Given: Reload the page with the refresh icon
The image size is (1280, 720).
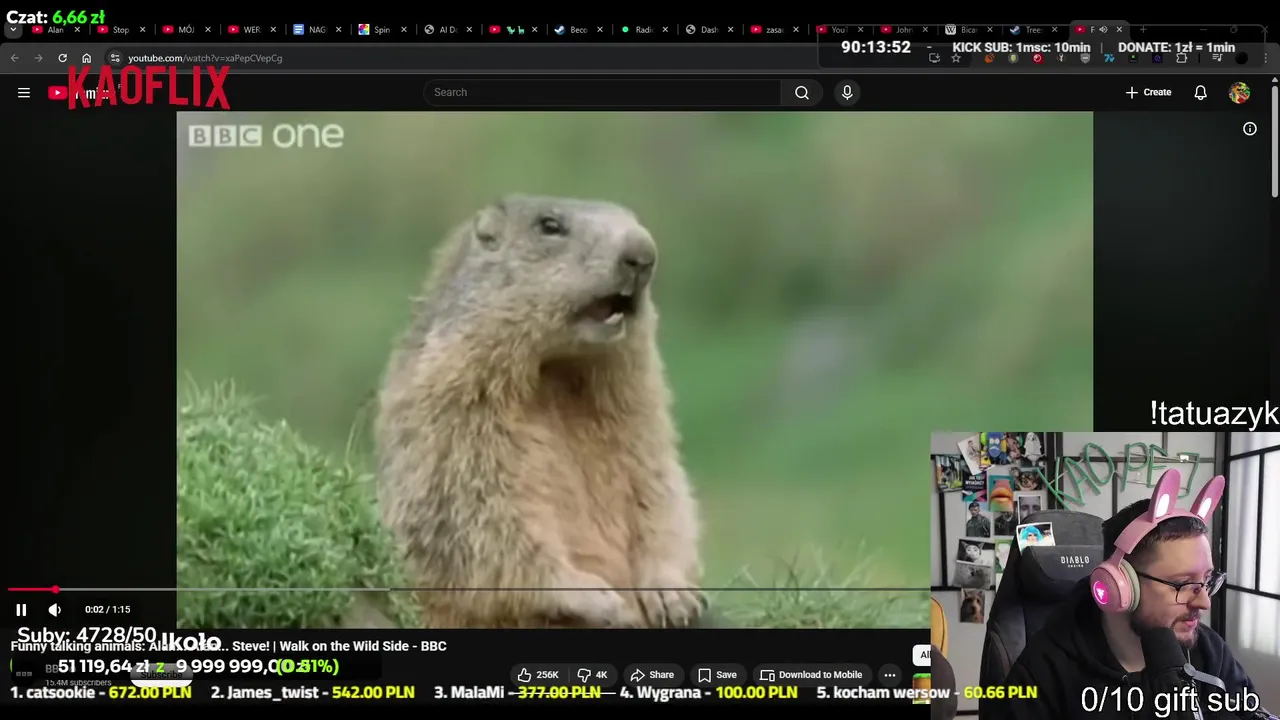Looking at the screenshot, I should tap(62, 58).
